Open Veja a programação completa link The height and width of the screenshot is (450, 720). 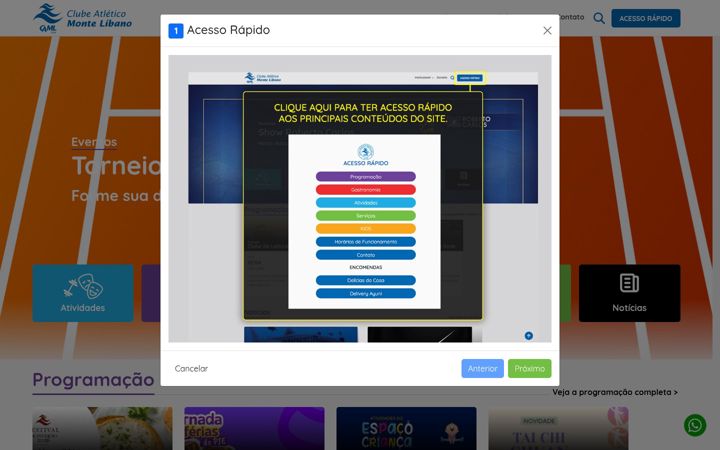click(x=615, y=392)
